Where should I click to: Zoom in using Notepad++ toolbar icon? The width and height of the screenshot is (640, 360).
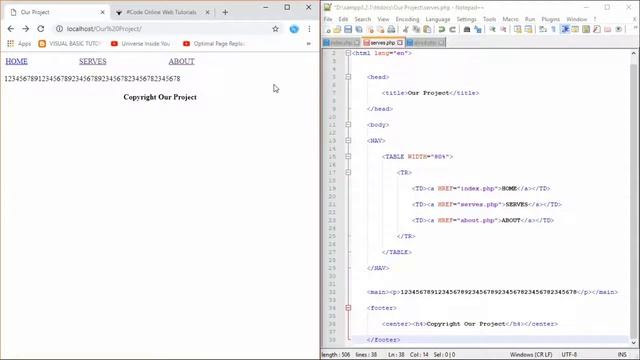pos(492,29)
